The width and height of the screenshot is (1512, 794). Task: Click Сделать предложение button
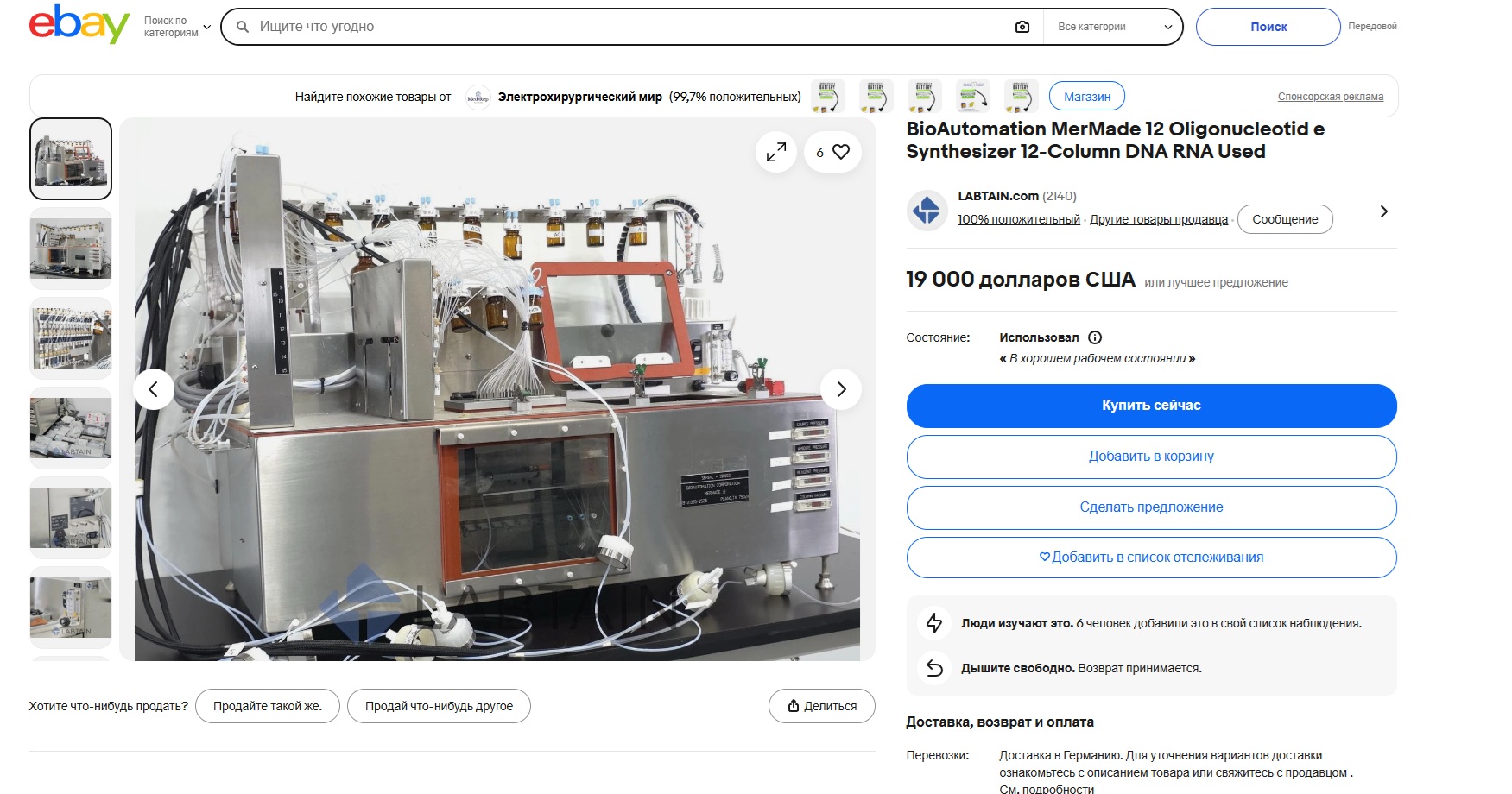1151,507
